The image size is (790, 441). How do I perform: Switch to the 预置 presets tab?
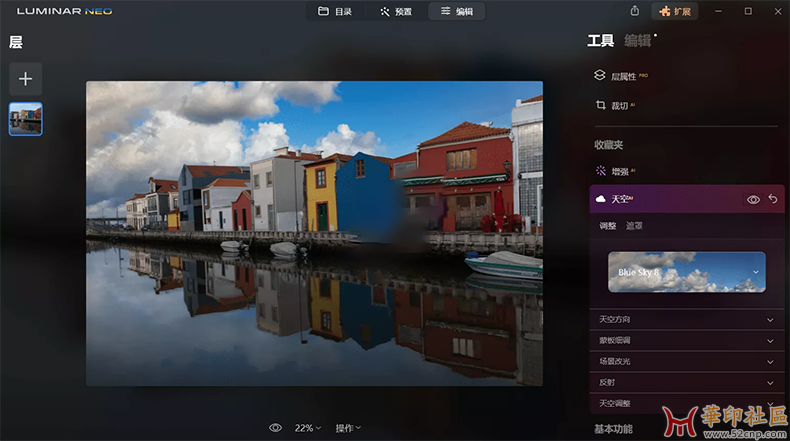pyautogui.click(x=395, y=11)
